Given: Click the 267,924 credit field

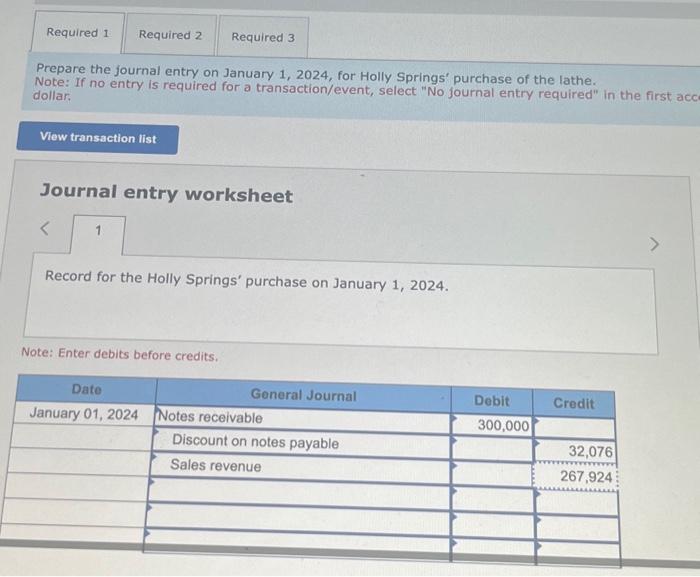Looking at the screenshot, I should [575, 477].
